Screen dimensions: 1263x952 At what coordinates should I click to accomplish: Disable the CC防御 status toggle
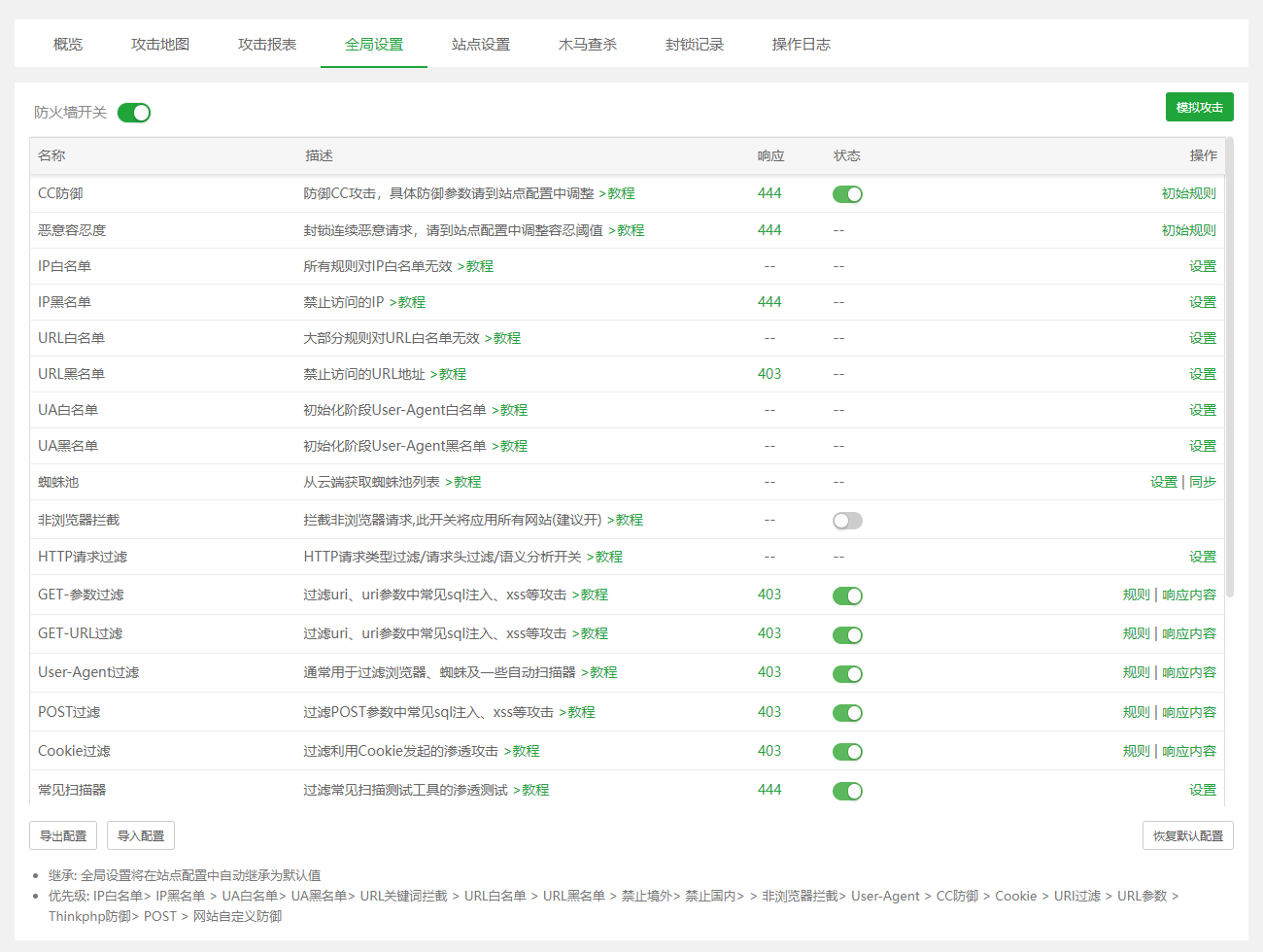click(847, 194)
